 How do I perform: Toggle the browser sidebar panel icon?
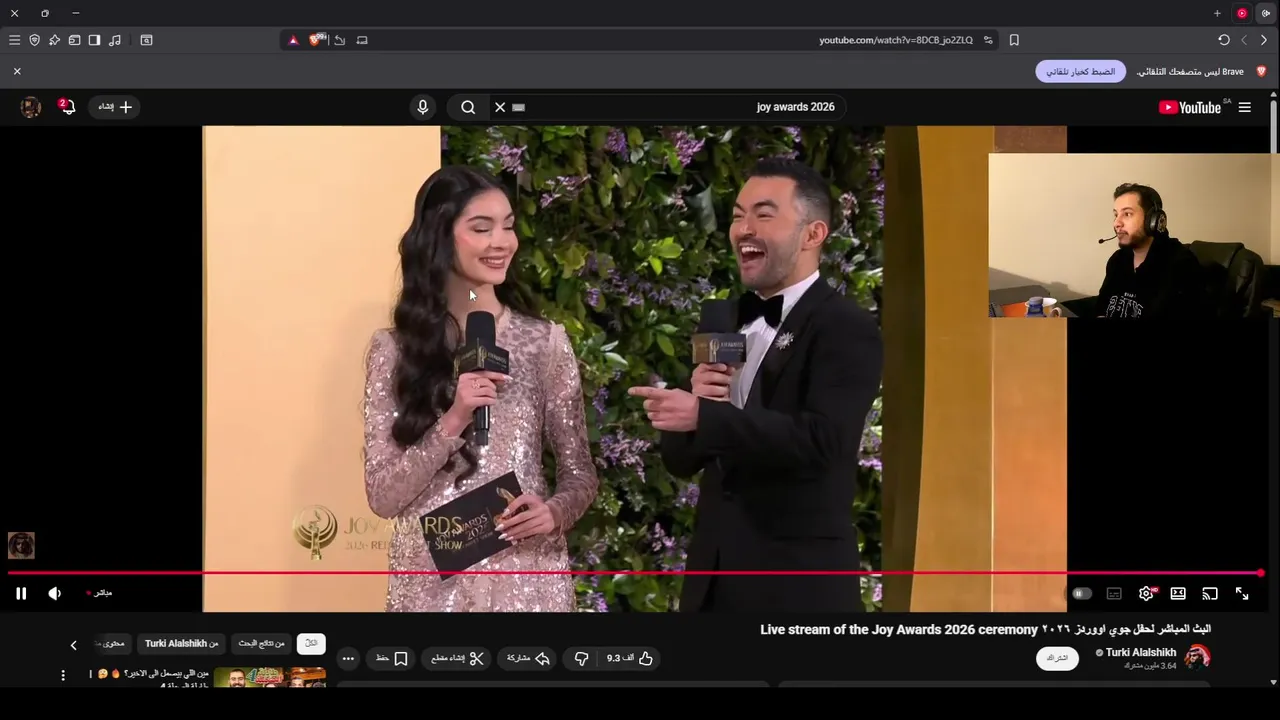(94, 40)
